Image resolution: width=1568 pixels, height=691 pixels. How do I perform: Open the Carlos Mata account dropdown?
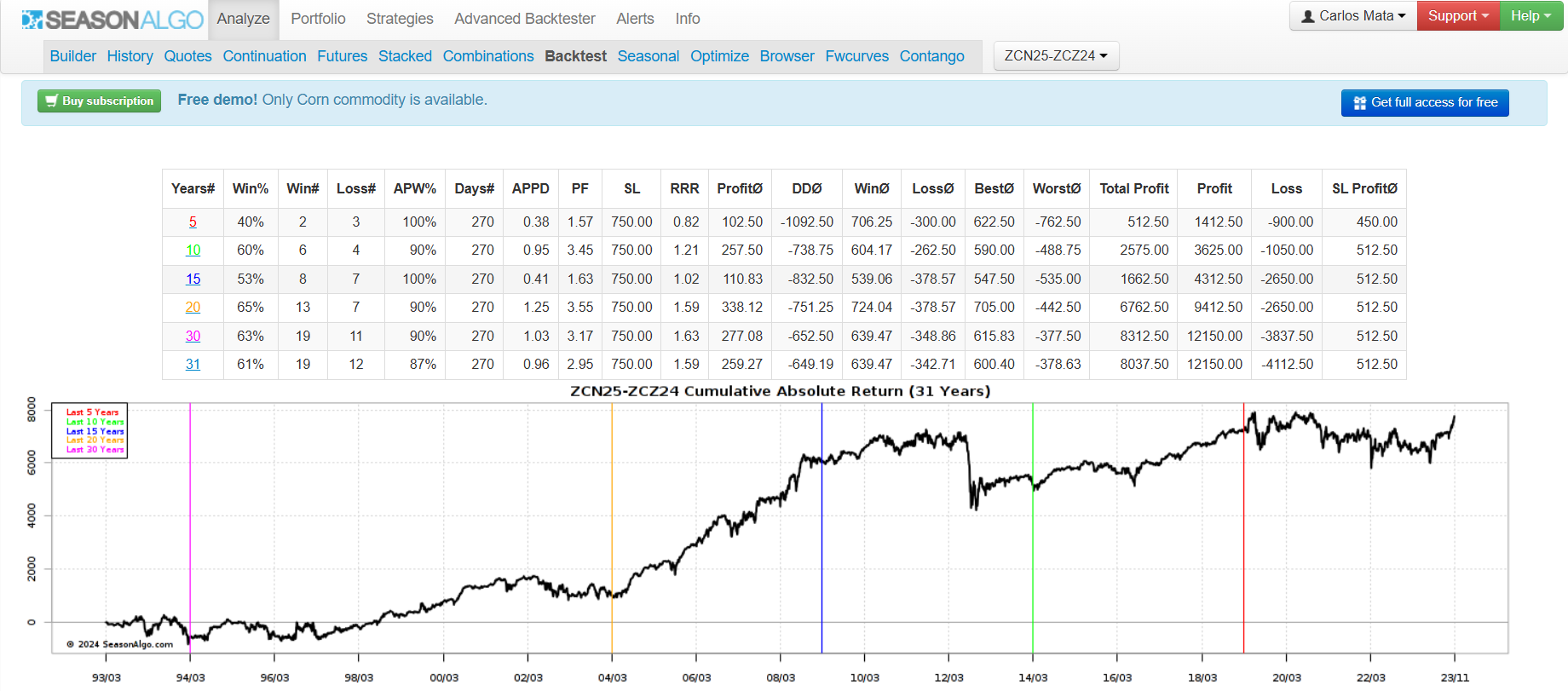coord(1353,16)
